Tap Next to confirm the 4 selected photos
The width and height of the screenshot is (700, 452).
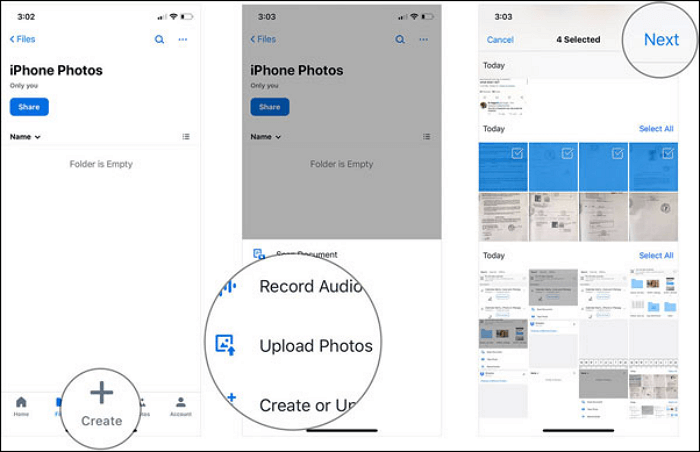pos(661,40)
